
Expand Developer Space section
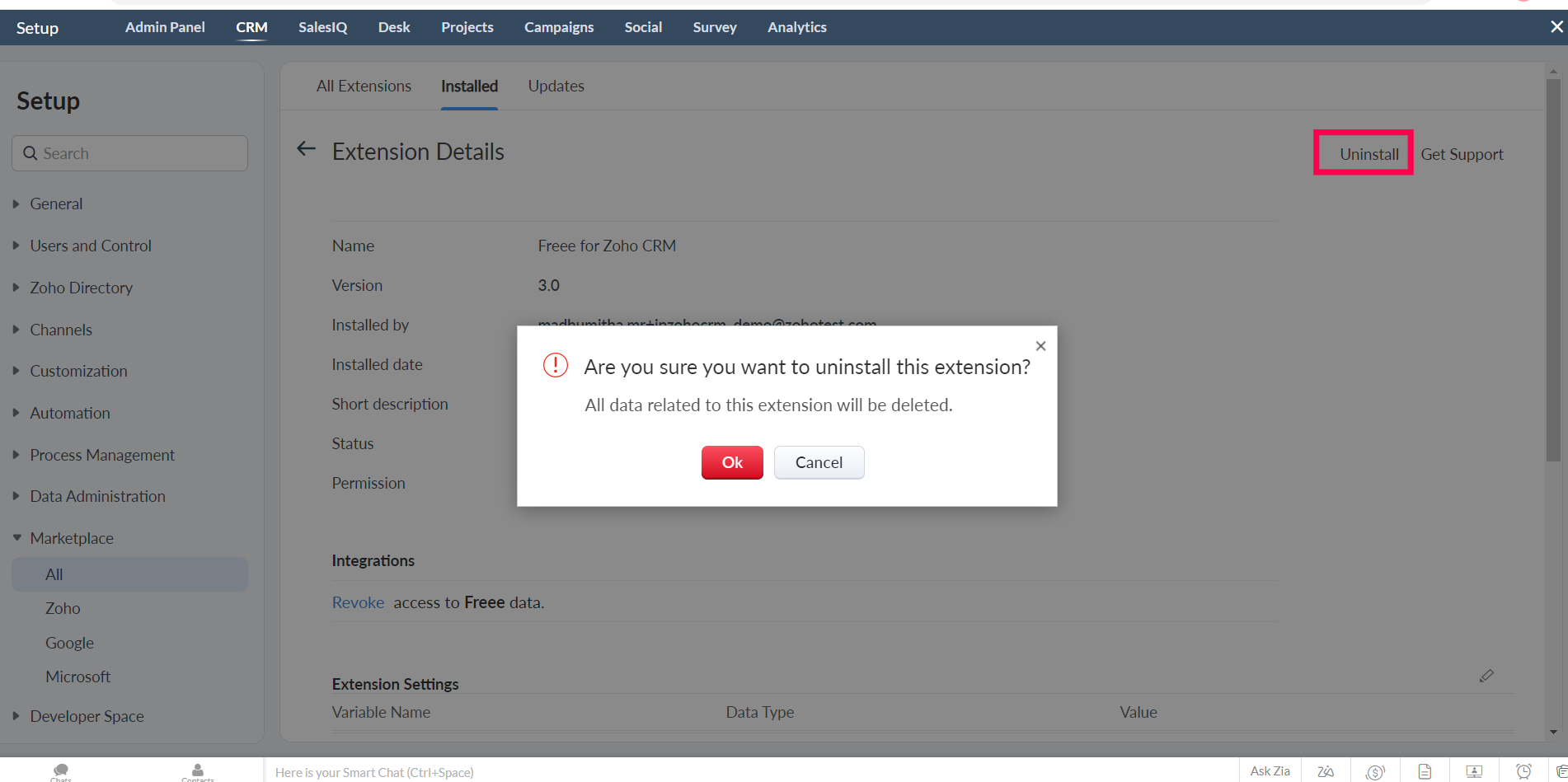(x=87, y=716)
